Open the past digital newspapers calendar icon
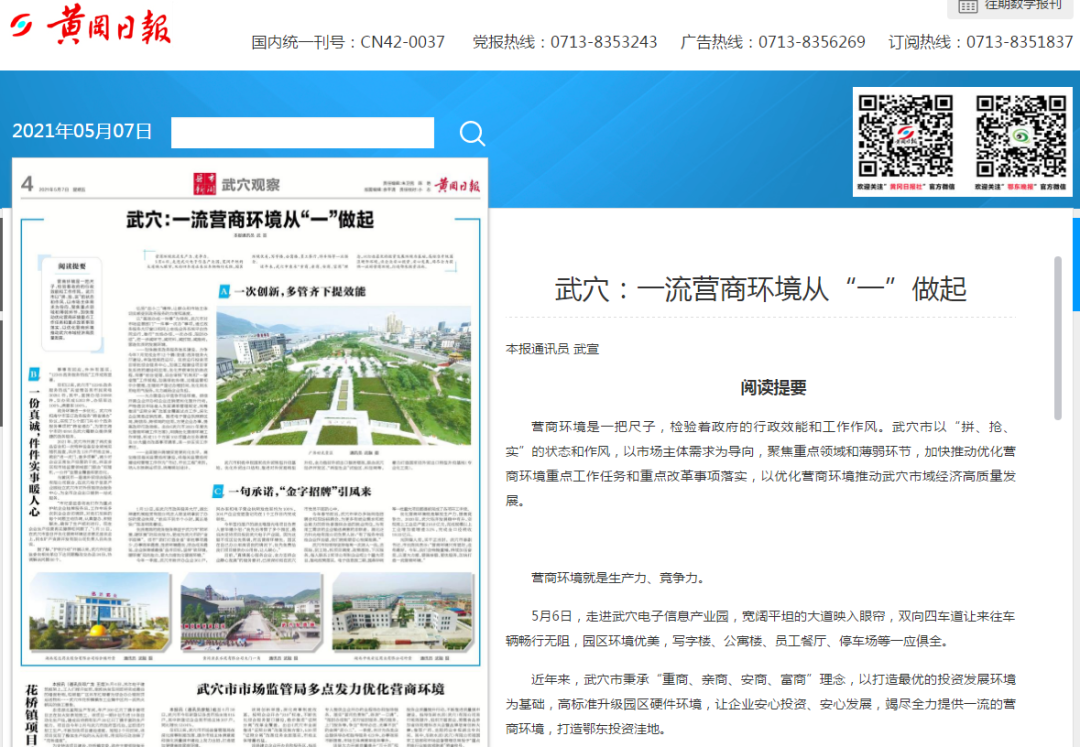Image resolution: width=1080 pixels, height=747 pixels. tap(968, 6)
